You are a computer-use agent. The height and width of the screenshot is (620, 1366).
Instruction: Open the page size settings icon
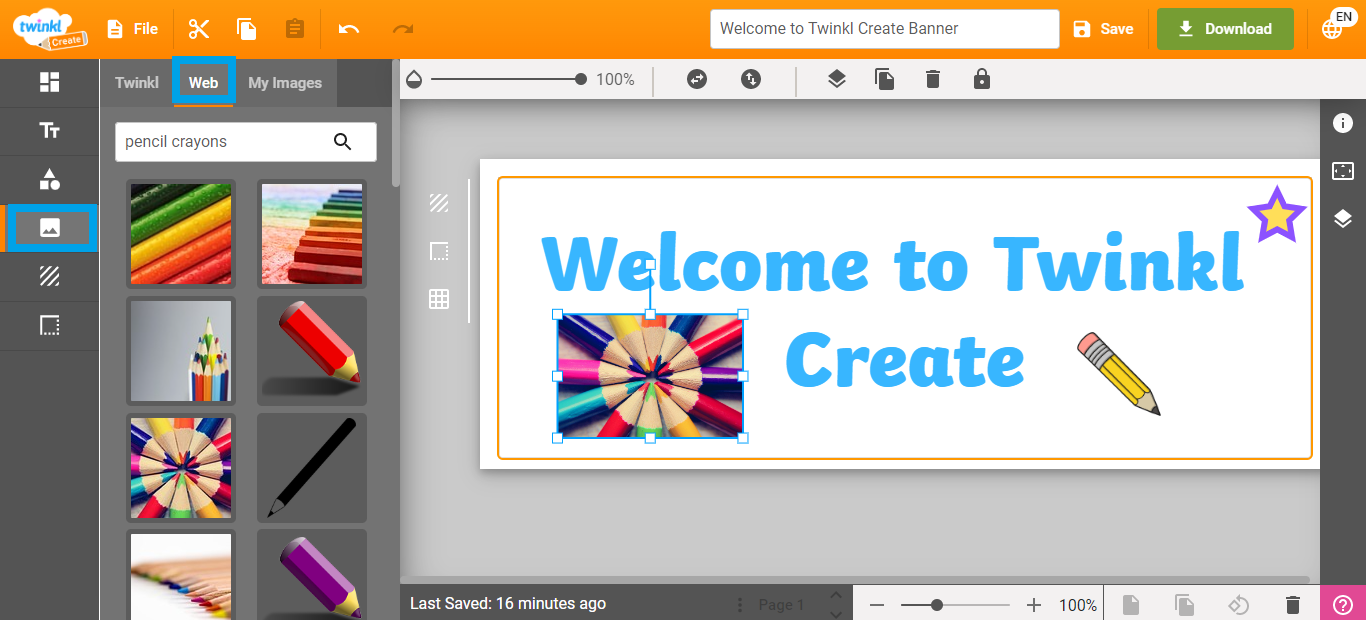click(1343, 171)
